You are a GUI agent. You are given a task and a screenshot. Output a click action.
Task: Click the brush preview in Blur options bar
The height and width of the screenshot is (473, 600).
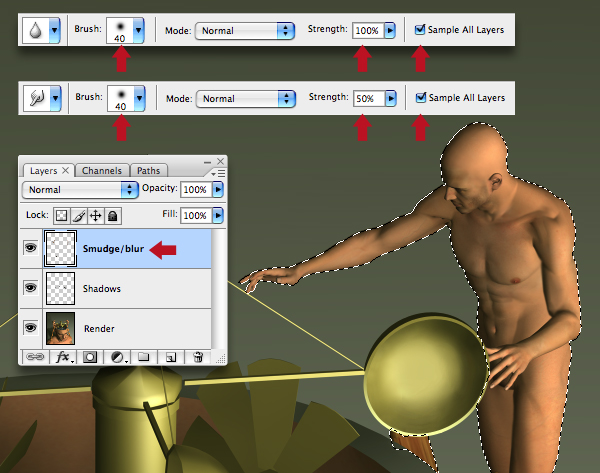click(120, 30)
